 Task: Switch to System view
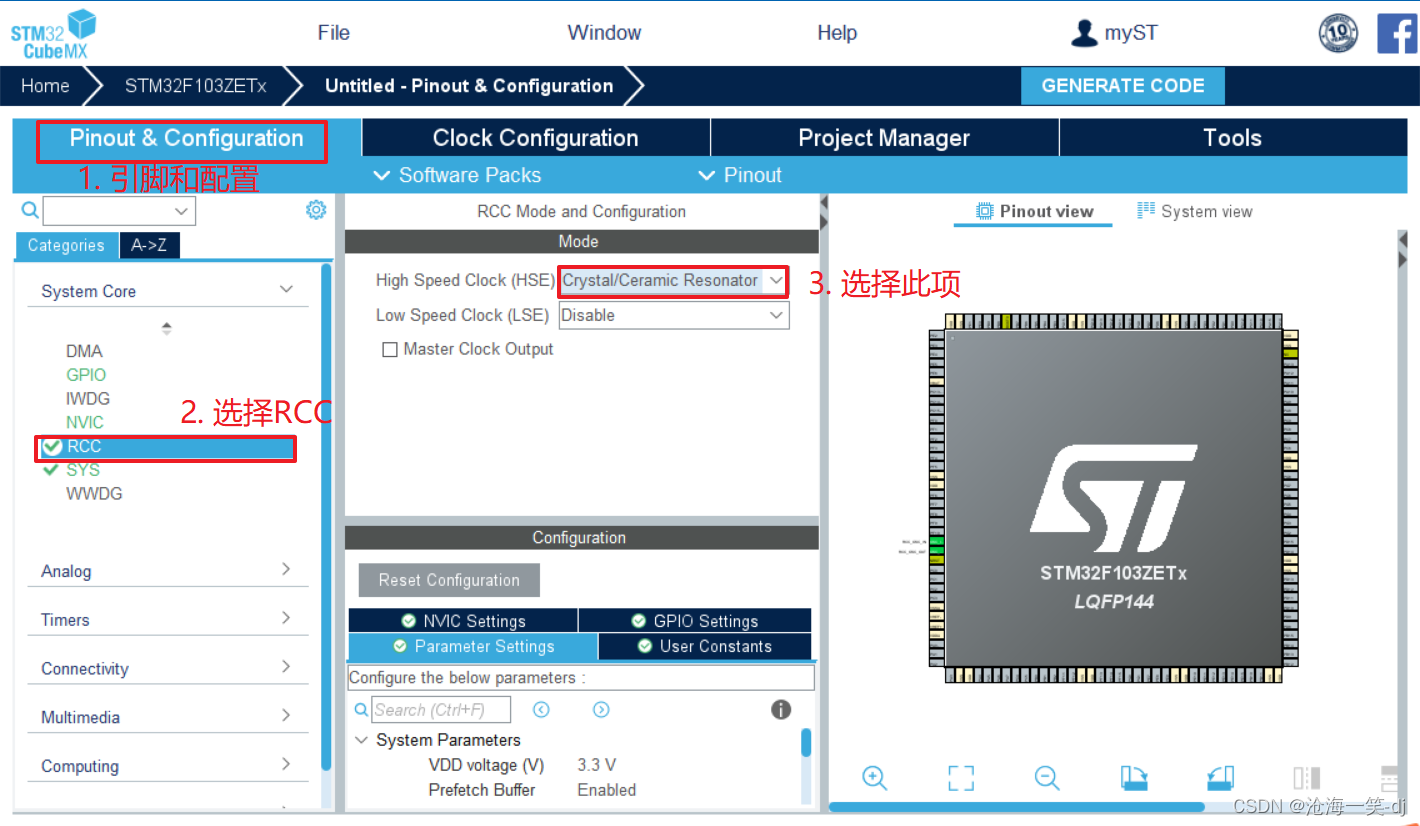1194,211
